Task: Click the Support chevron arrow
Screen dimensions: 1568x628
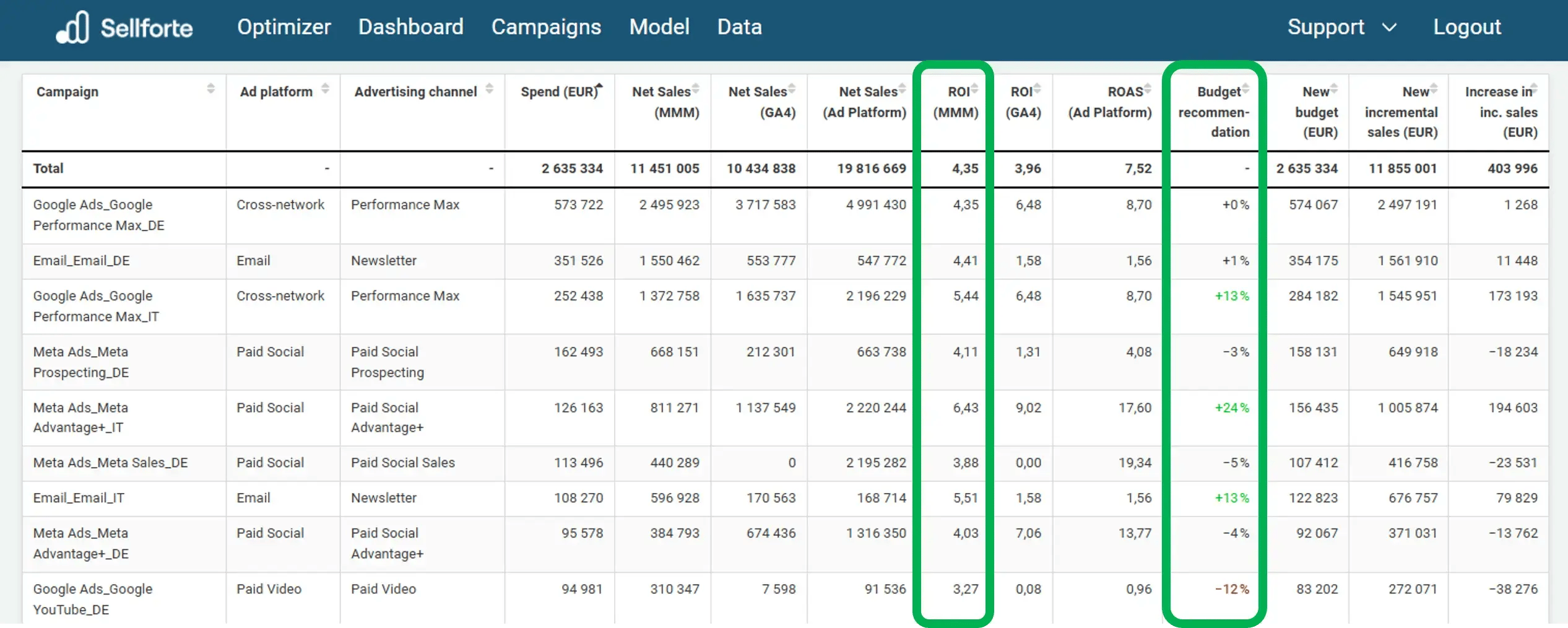Action: 1390,28
